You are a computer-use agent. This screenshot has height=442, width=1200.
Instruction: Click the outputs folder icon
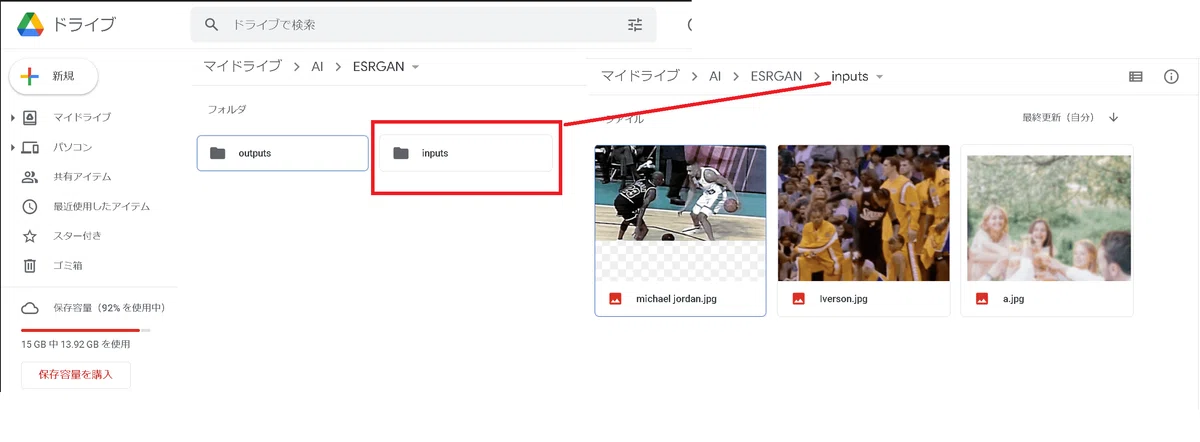pyautogui.click(x=218, y=153)
